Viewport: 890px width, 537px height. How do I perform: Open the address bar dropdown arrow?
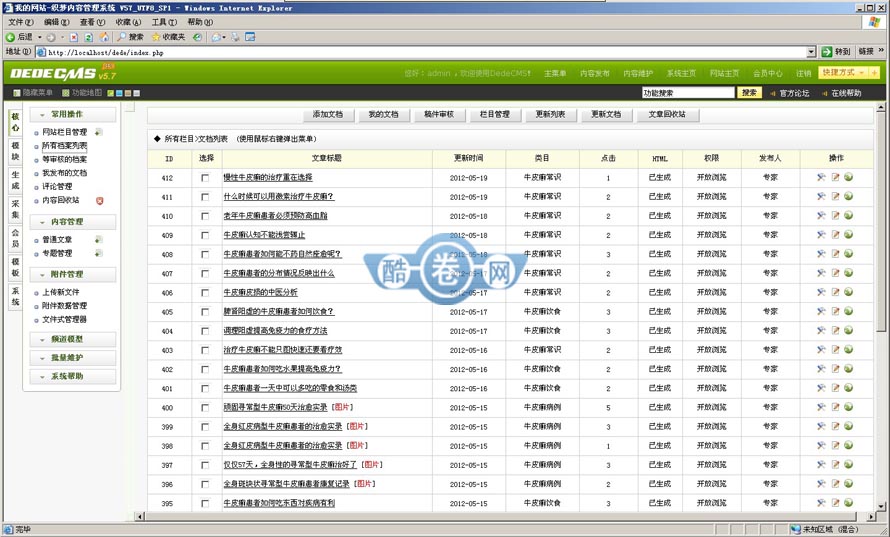point(811,52)
